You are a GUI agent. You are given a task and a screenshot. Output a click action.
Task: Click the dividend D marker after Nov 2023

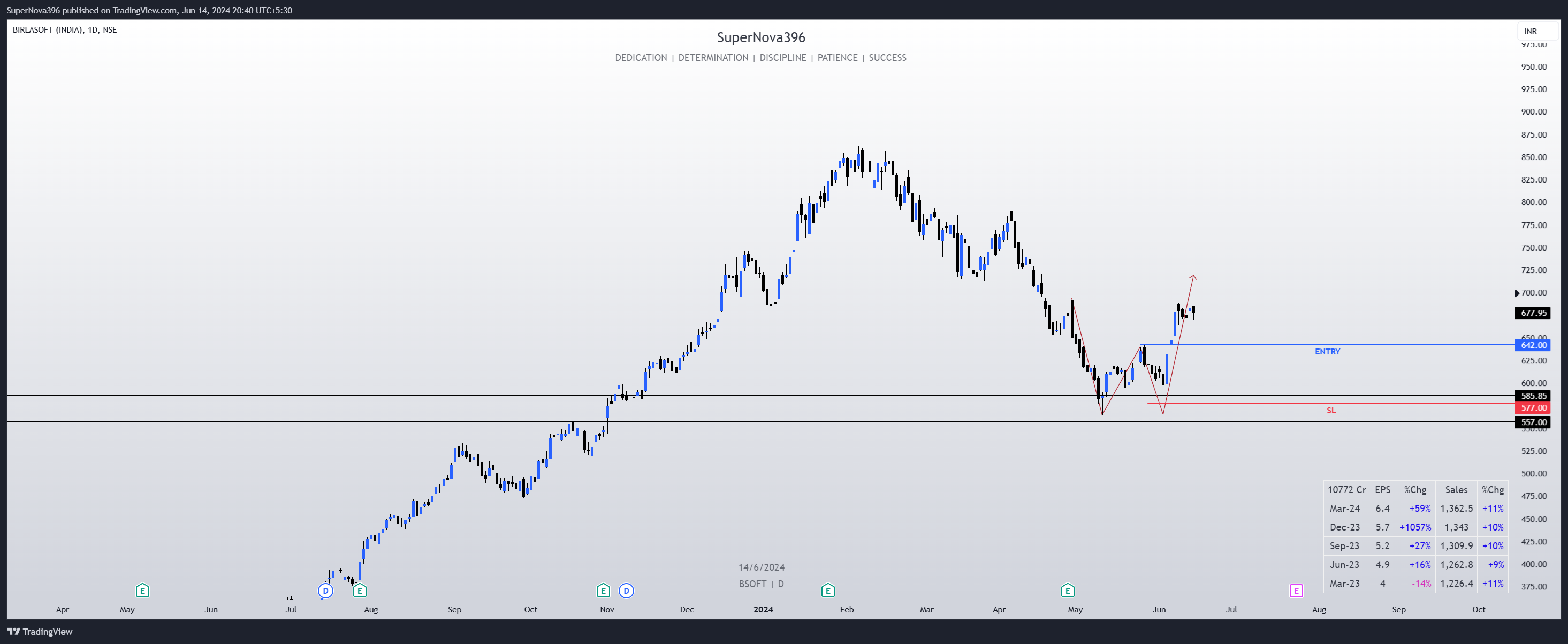(626, 590)
